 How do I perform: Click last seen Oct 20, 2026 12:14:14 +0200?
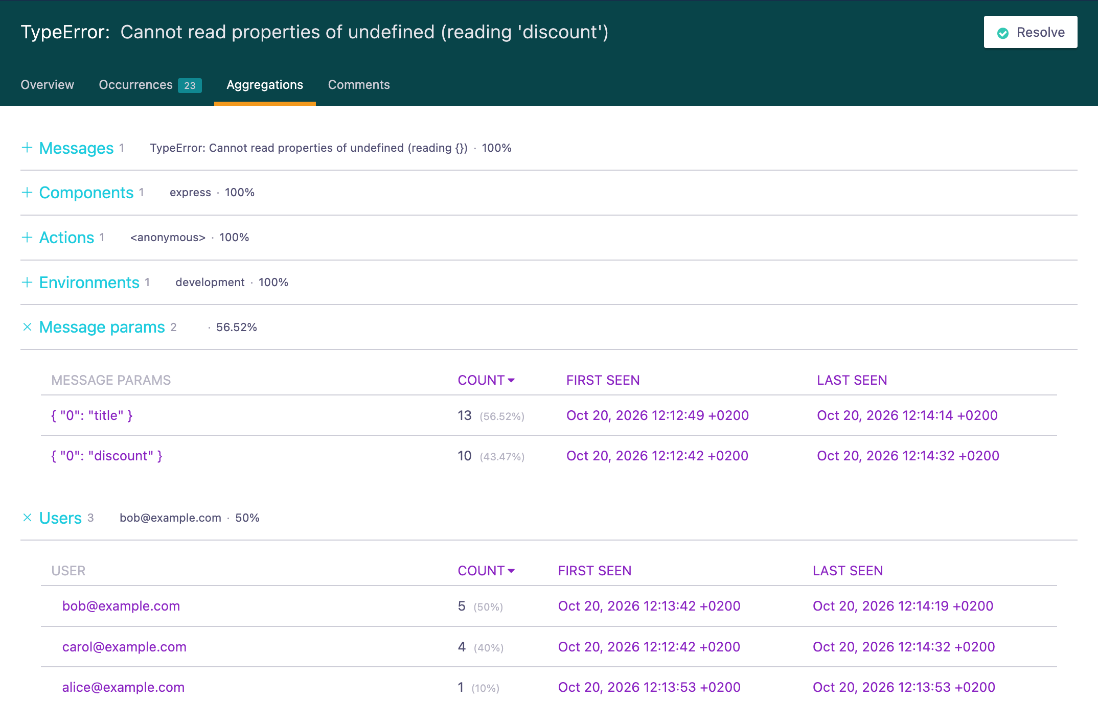point(907,415)
